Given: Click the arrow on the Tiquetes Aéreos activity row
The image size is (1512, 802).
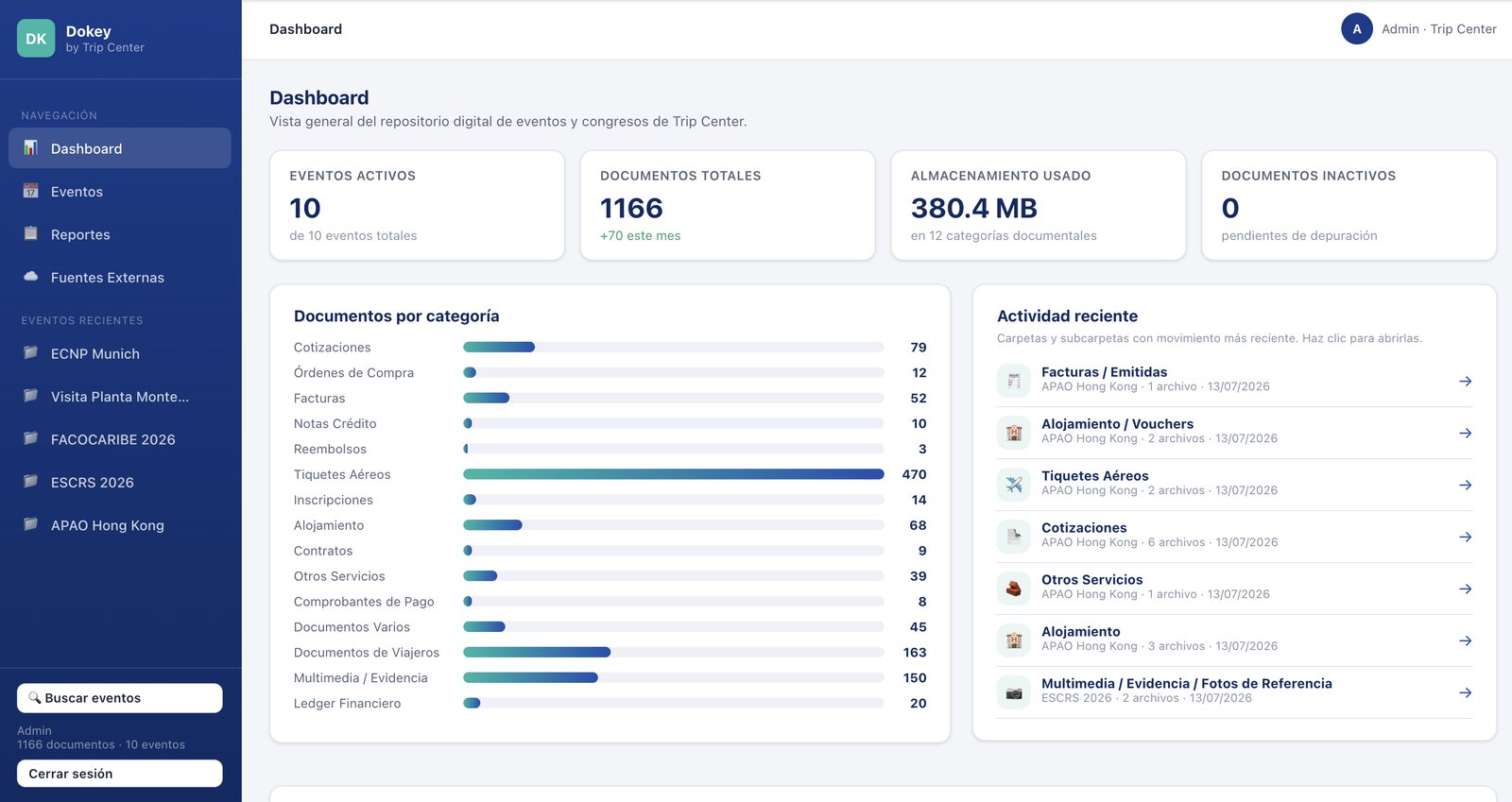Looking at the screenshot, I should (1466, 485).
